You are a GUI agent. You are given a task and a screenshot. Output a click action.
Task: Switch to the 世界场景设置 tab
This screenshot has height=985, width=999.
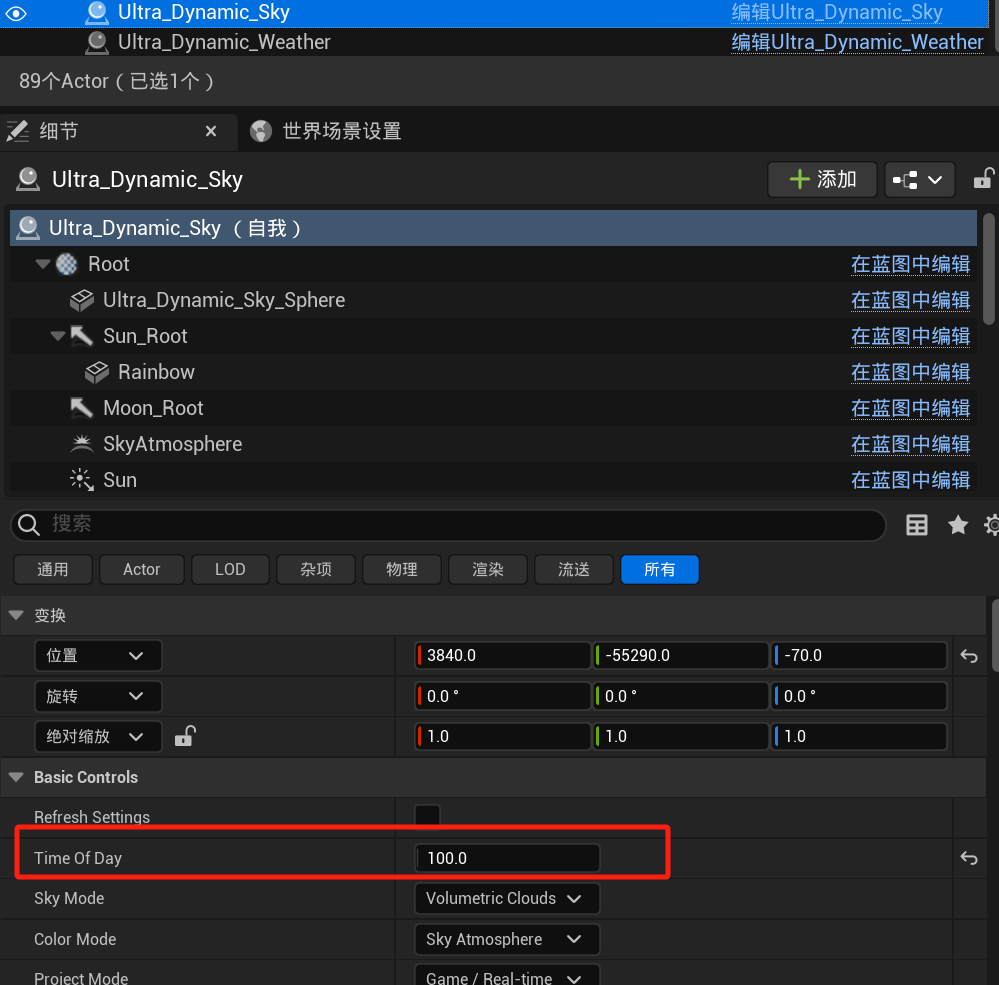[341, 131]
